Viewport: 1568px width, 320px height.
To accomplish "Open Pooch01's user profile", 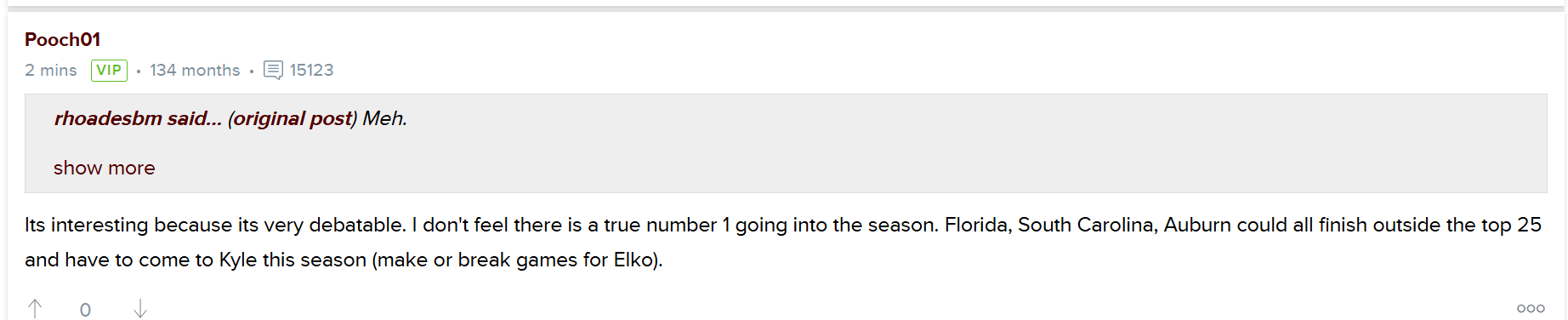I will (63, 39).
